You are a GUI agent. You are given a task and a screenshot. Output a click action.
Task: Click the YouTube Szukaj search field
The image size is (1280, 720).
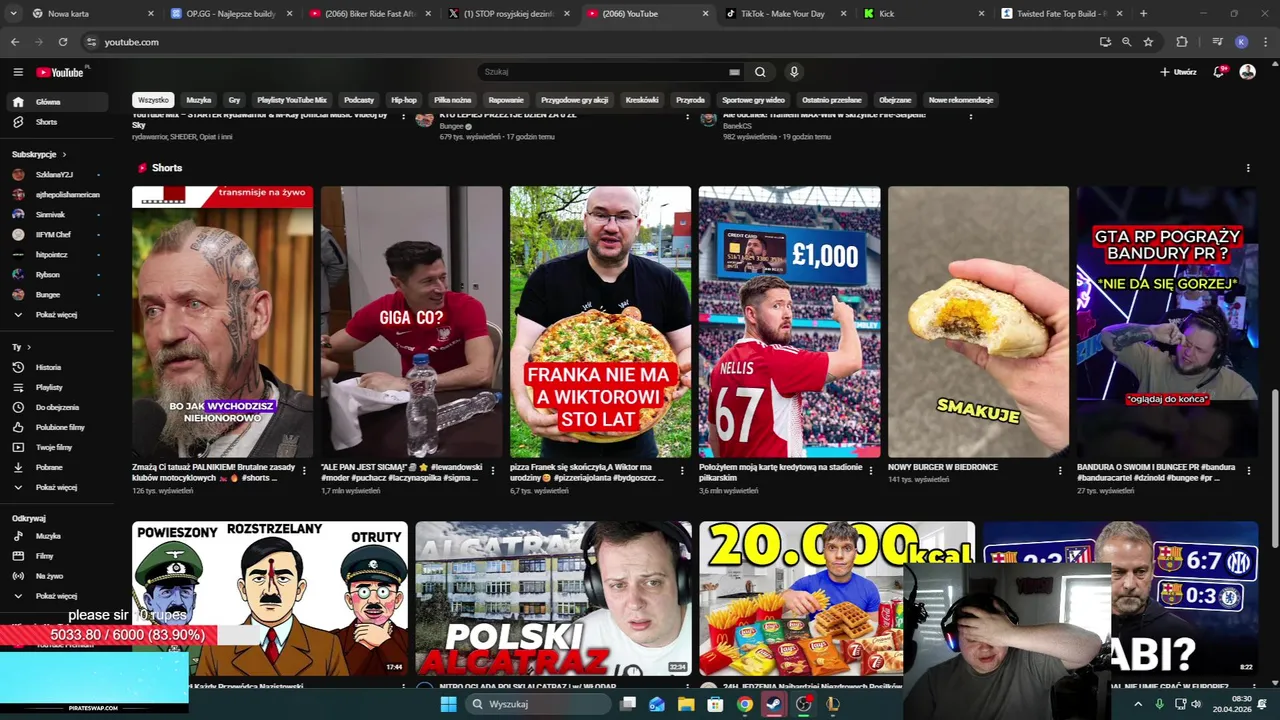(605, 72)
